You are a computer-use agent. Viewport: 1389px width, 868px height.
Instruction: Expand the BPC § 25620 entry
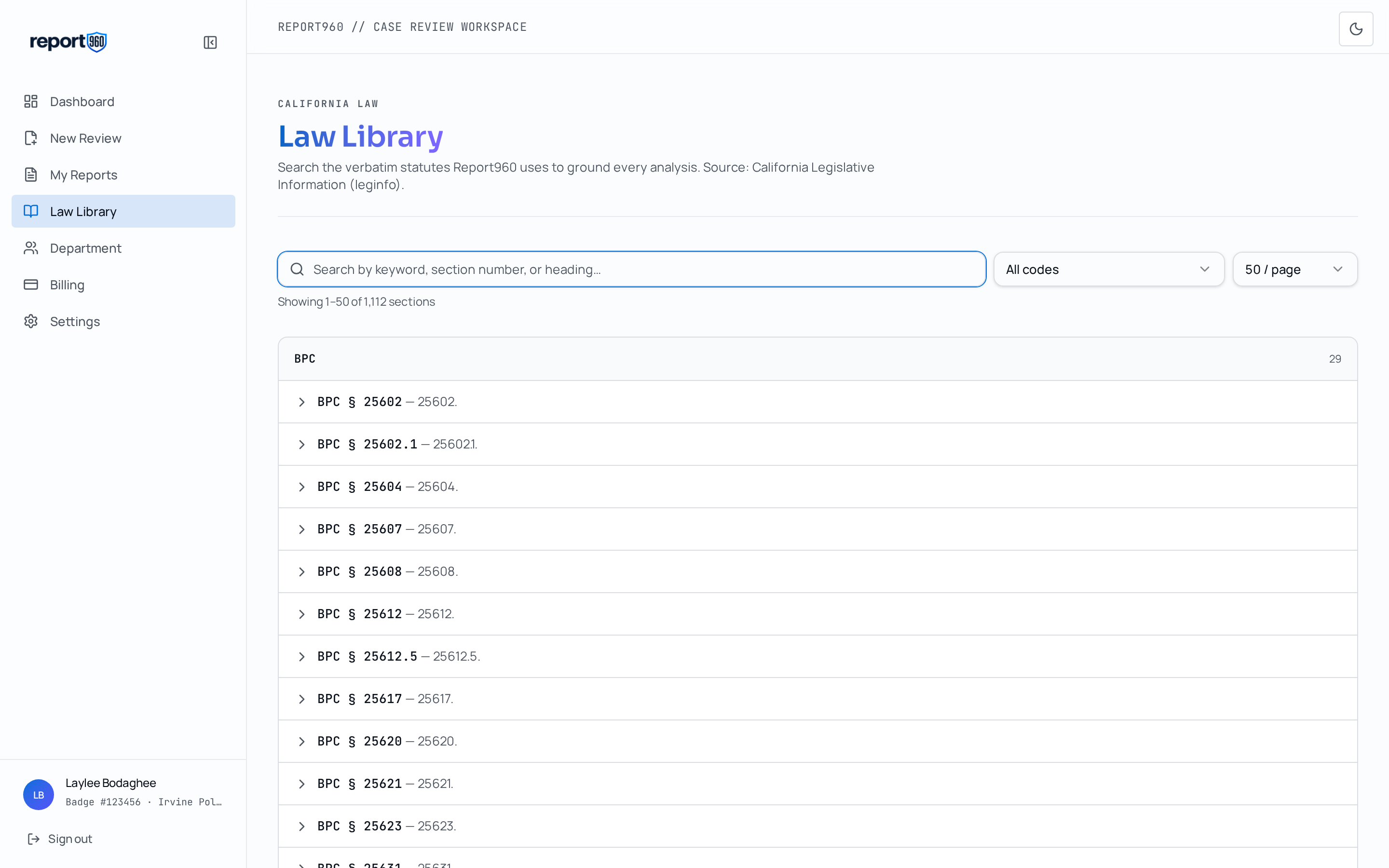click(x=817, y=741)
